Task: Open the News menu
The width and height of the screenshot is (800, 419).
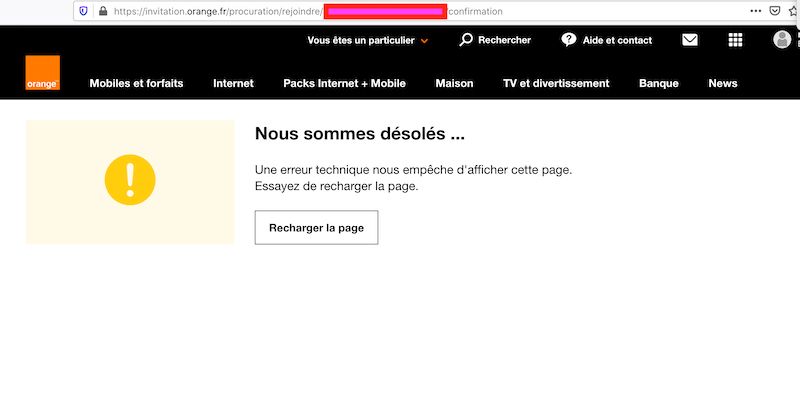Action: click(x=722, y=83)
